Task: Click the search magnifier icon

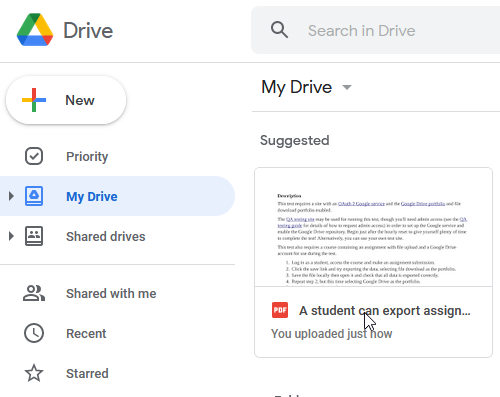Action: (279, 30)
